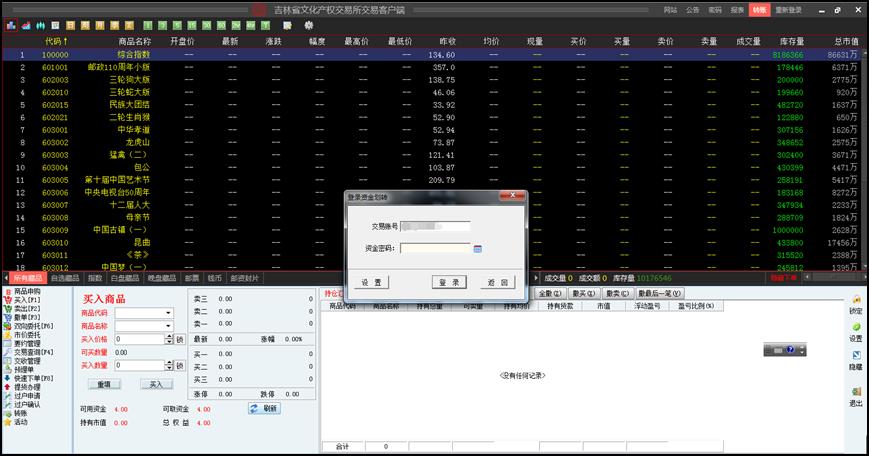
Task: Click the 代码 column header to sort
Action: tap(56, 41)
